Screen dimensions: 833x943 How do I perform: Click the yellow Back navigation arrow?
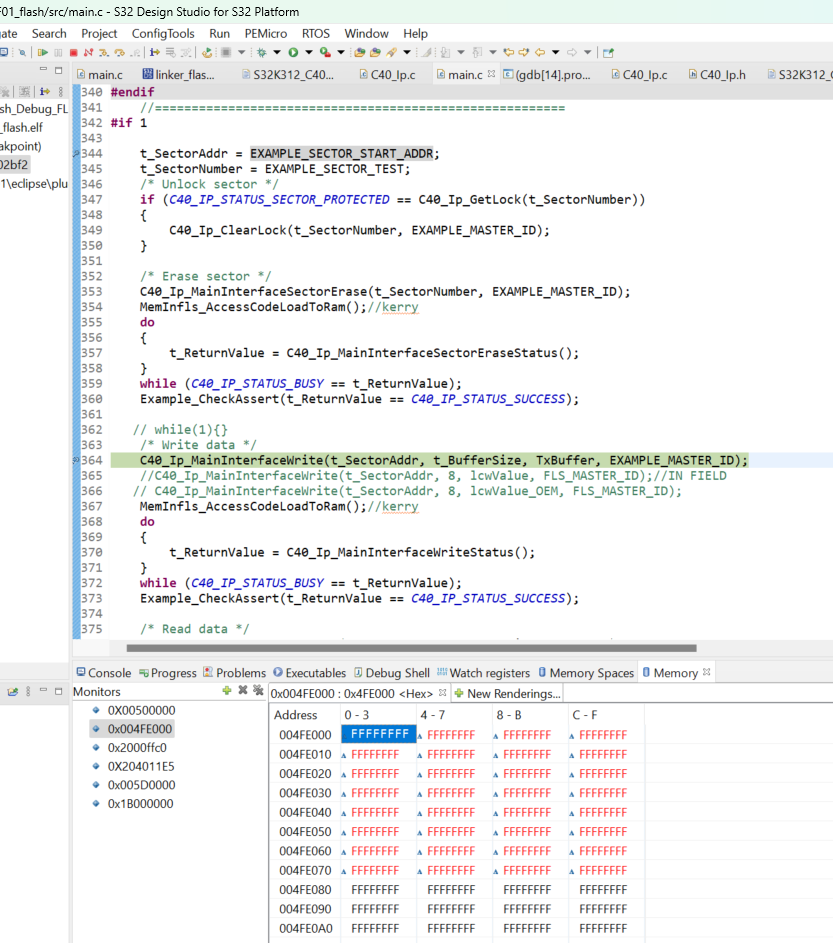click(x=540, y=52)
